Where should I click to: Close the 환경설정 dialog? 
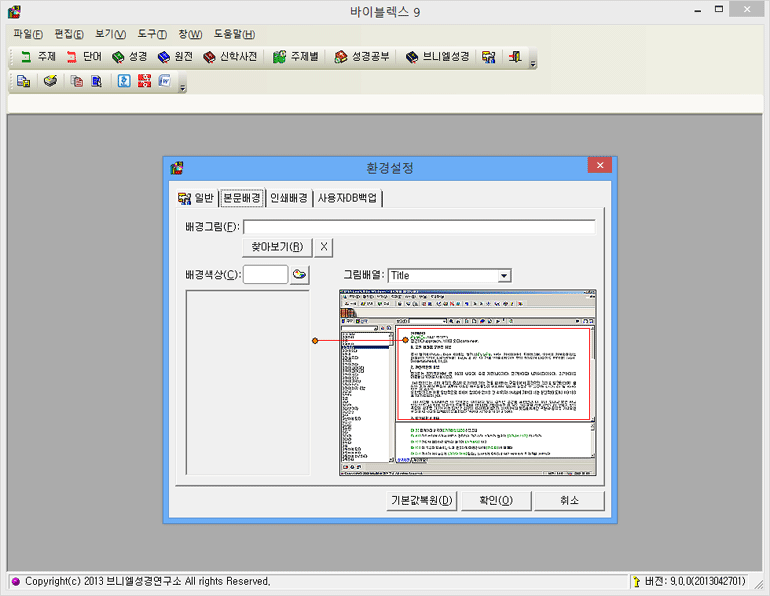[x=600, y=165]
